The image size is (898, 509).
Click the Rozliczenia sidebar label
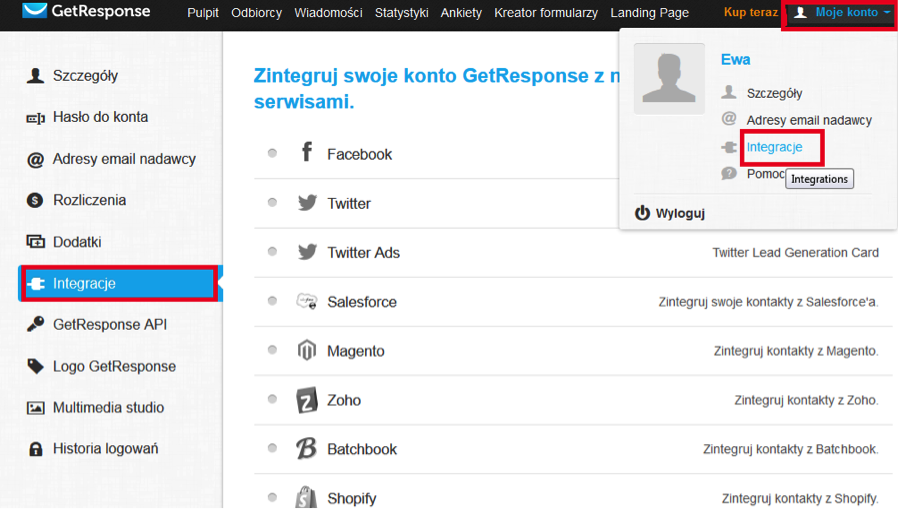click(x=89, y=200)
